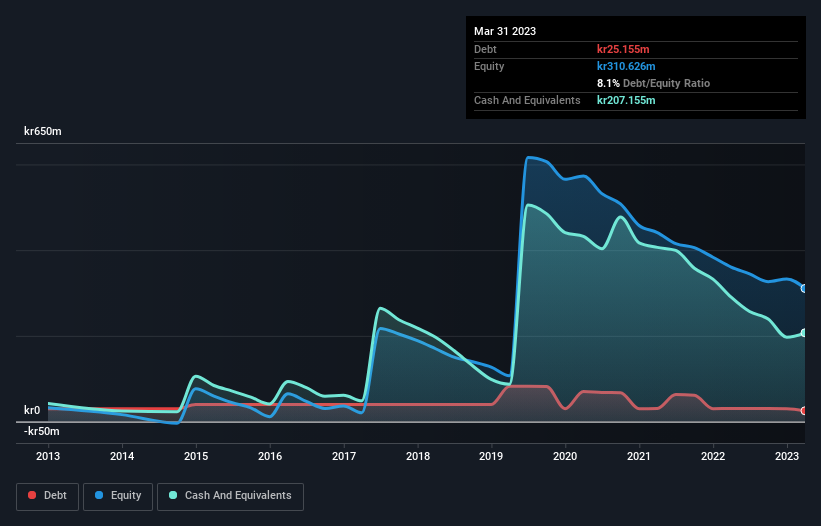Click the 2023 x-axis label
The image size is (821, 526).
(x=787, y=456)
